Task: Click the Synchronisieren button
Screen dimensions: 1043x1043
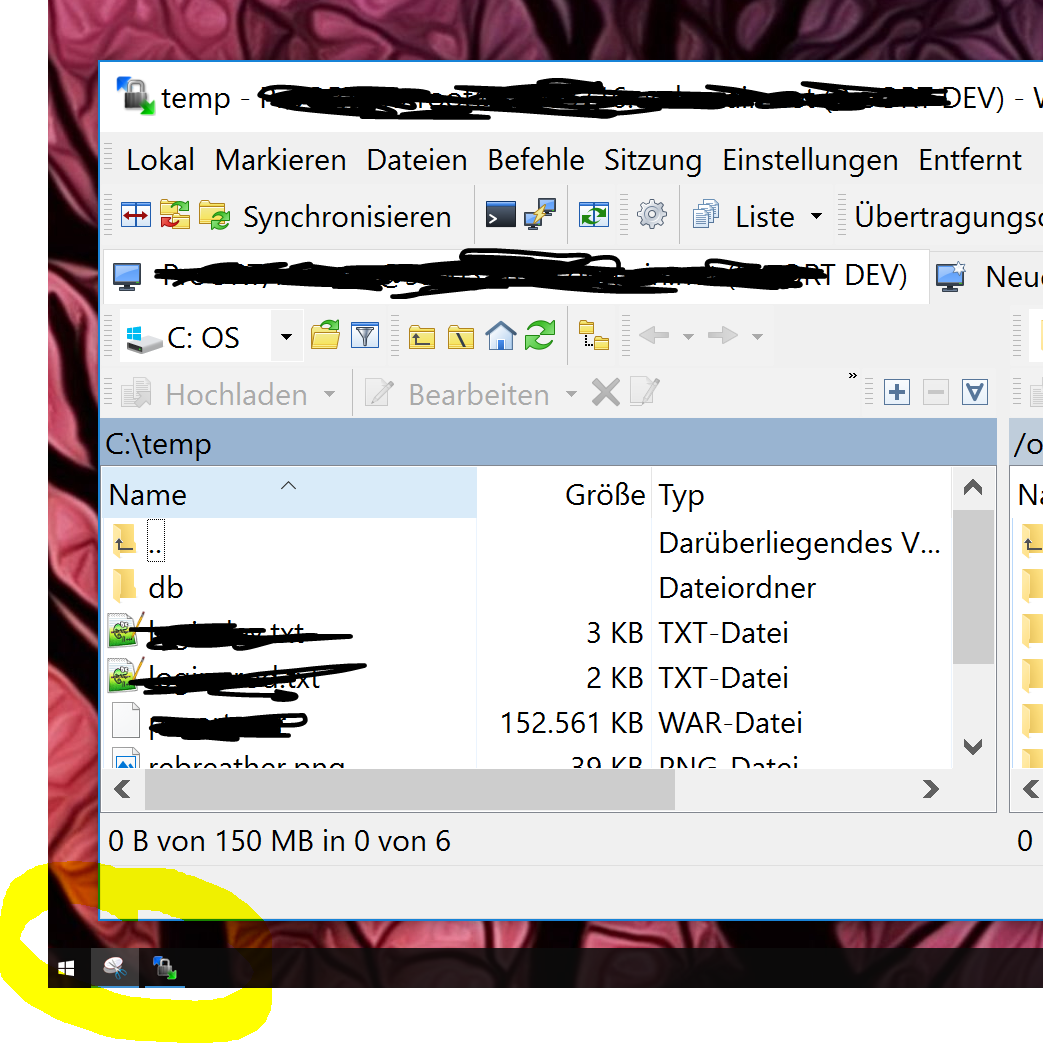Action: (x=346, y=217)
